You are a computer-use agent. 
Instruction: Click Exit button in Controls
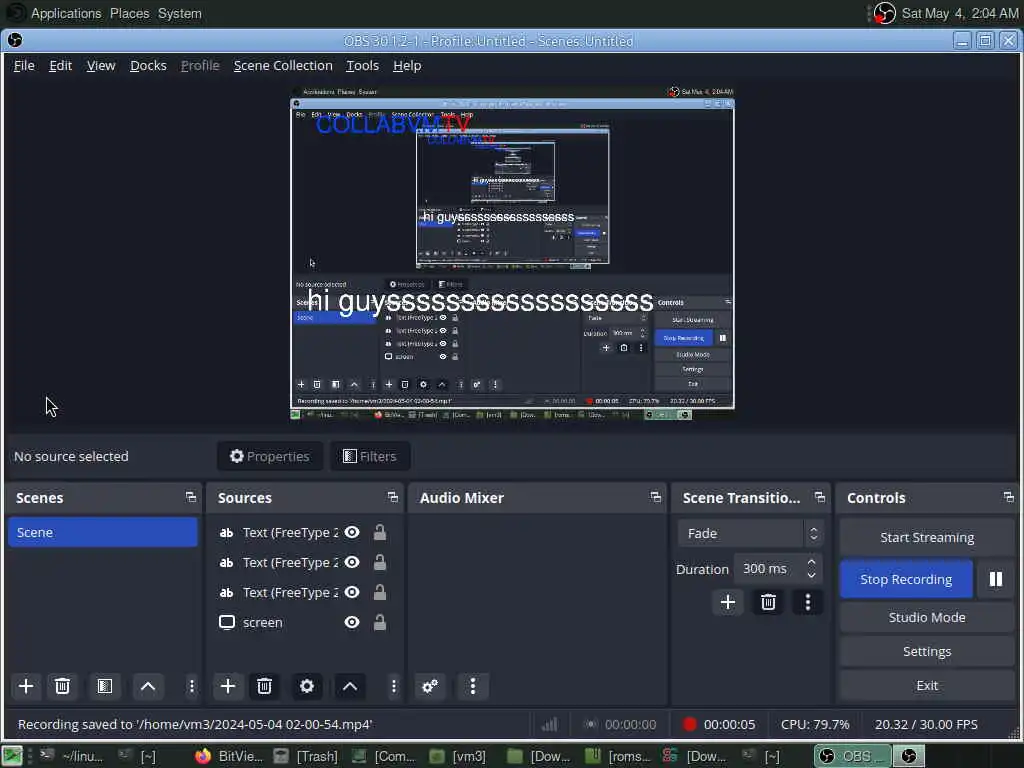pyautogui.click(x=927, y=685)
